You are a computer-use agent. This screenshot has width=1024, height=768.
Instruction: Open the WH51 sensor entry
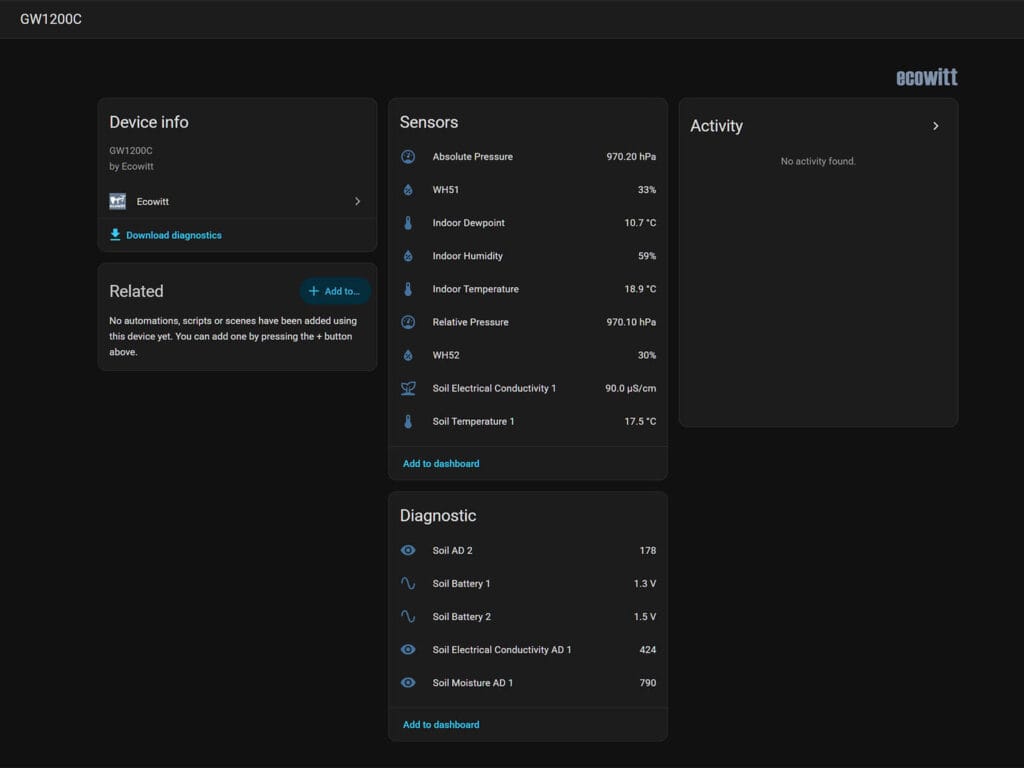coord(528,190)
